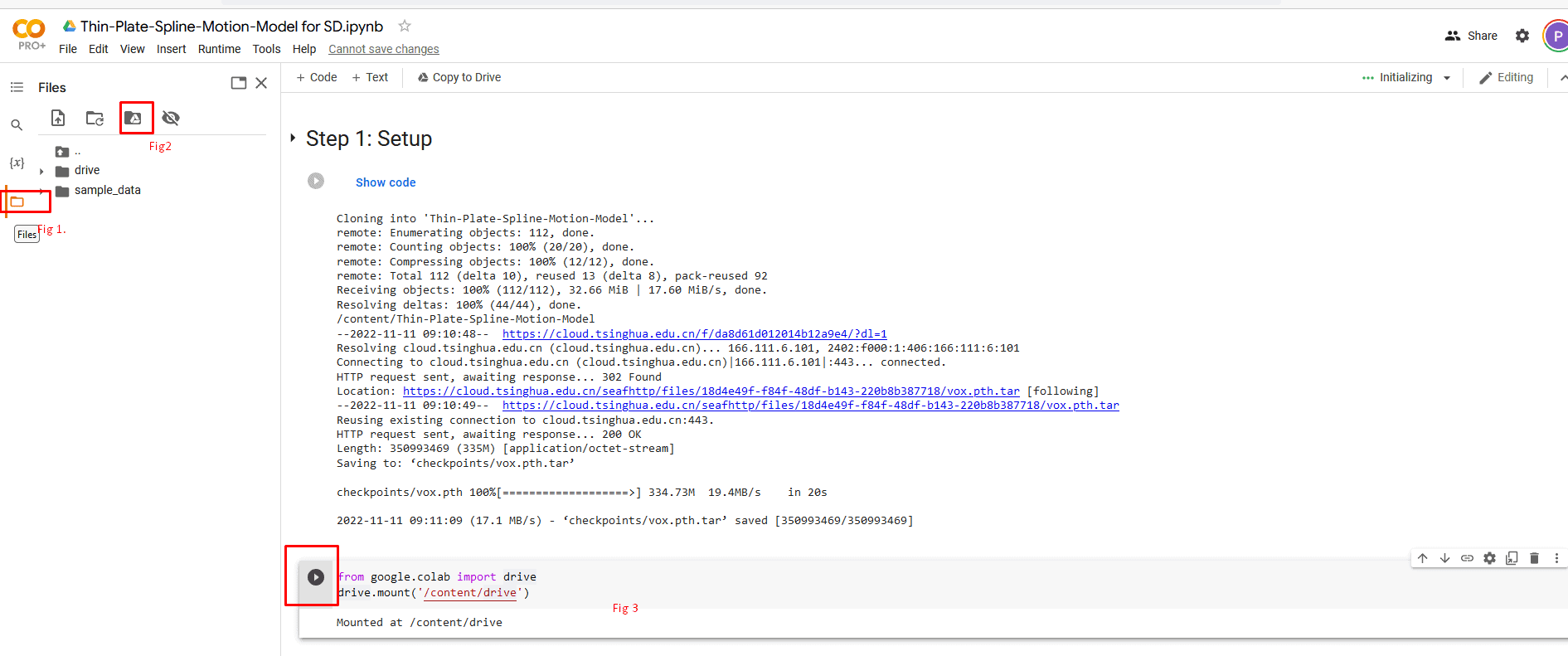Image resolution: width=1568 pixels, height=656 pixels.
Task: Open the table of contents sidebar icon
Action: pos(17,87)
